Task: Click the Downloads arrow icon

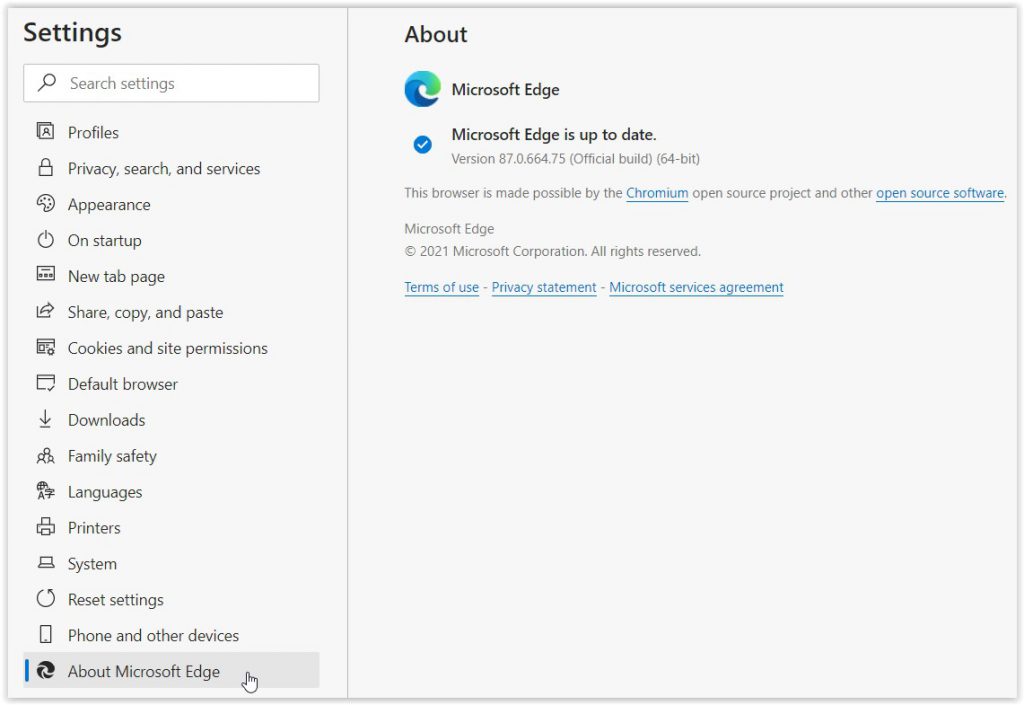Action: pyautogui.click(x=45, y=419)
